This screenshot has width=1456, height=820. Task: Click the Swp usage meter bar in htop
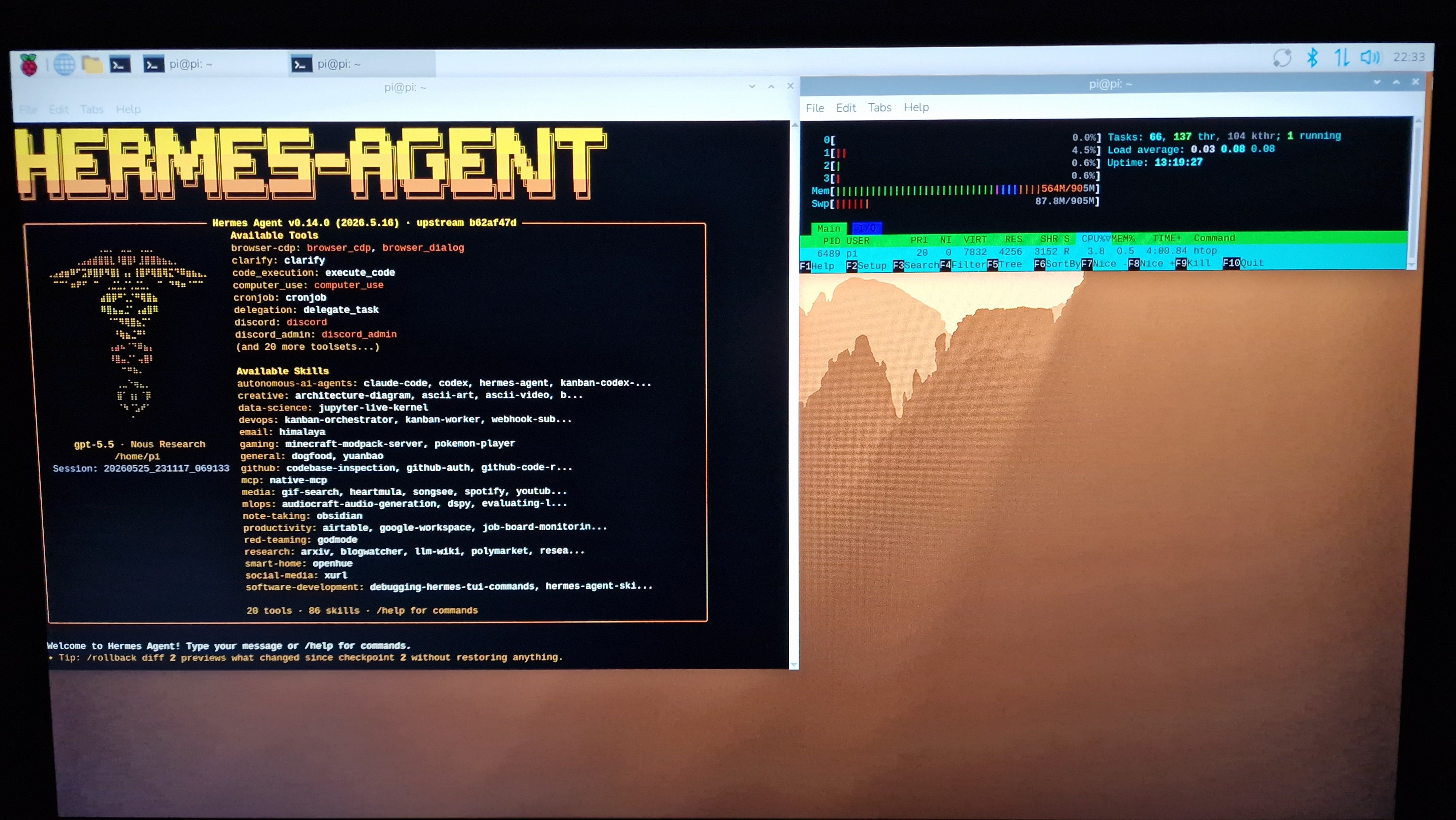956,202
